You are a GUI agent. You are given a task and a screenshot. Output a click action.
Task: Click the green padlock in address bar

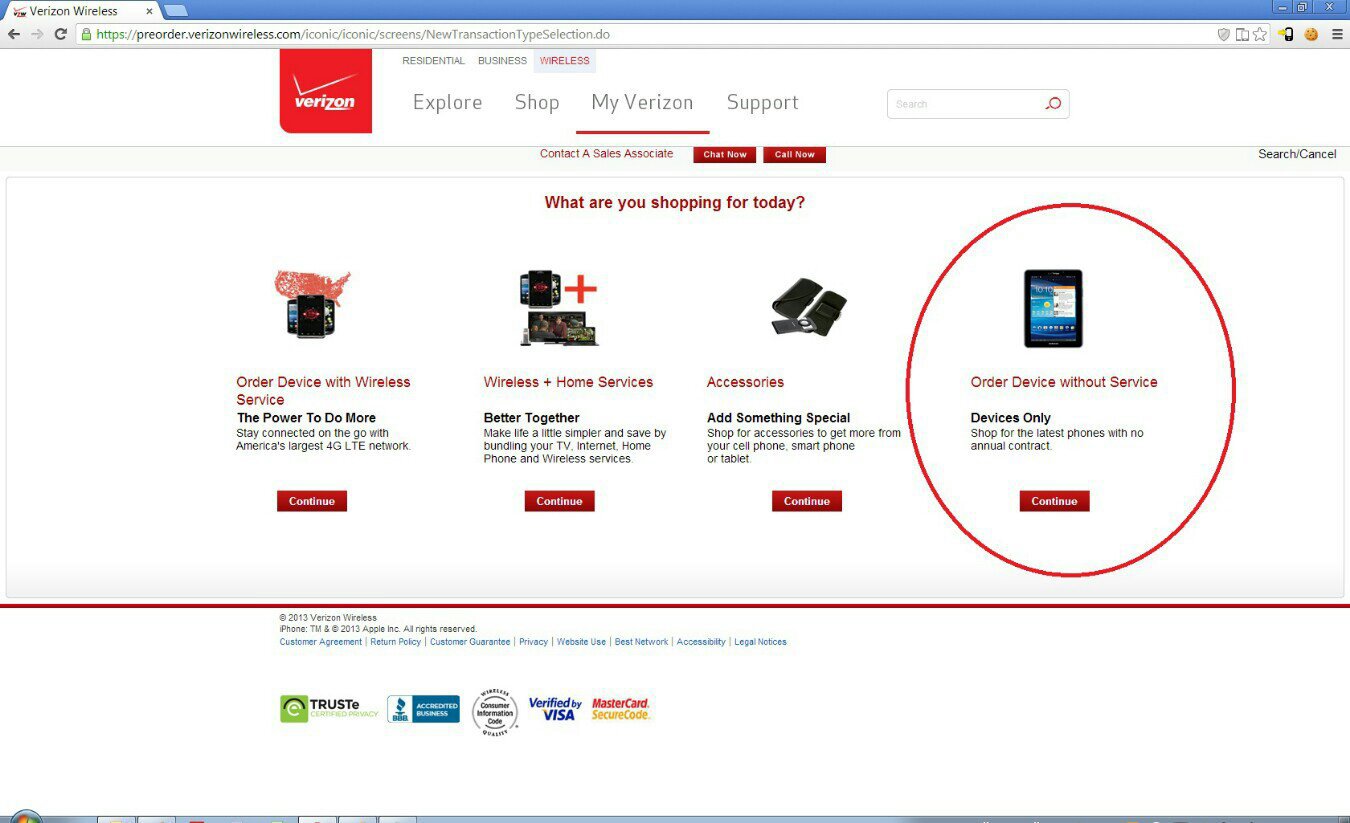[86, 34]
